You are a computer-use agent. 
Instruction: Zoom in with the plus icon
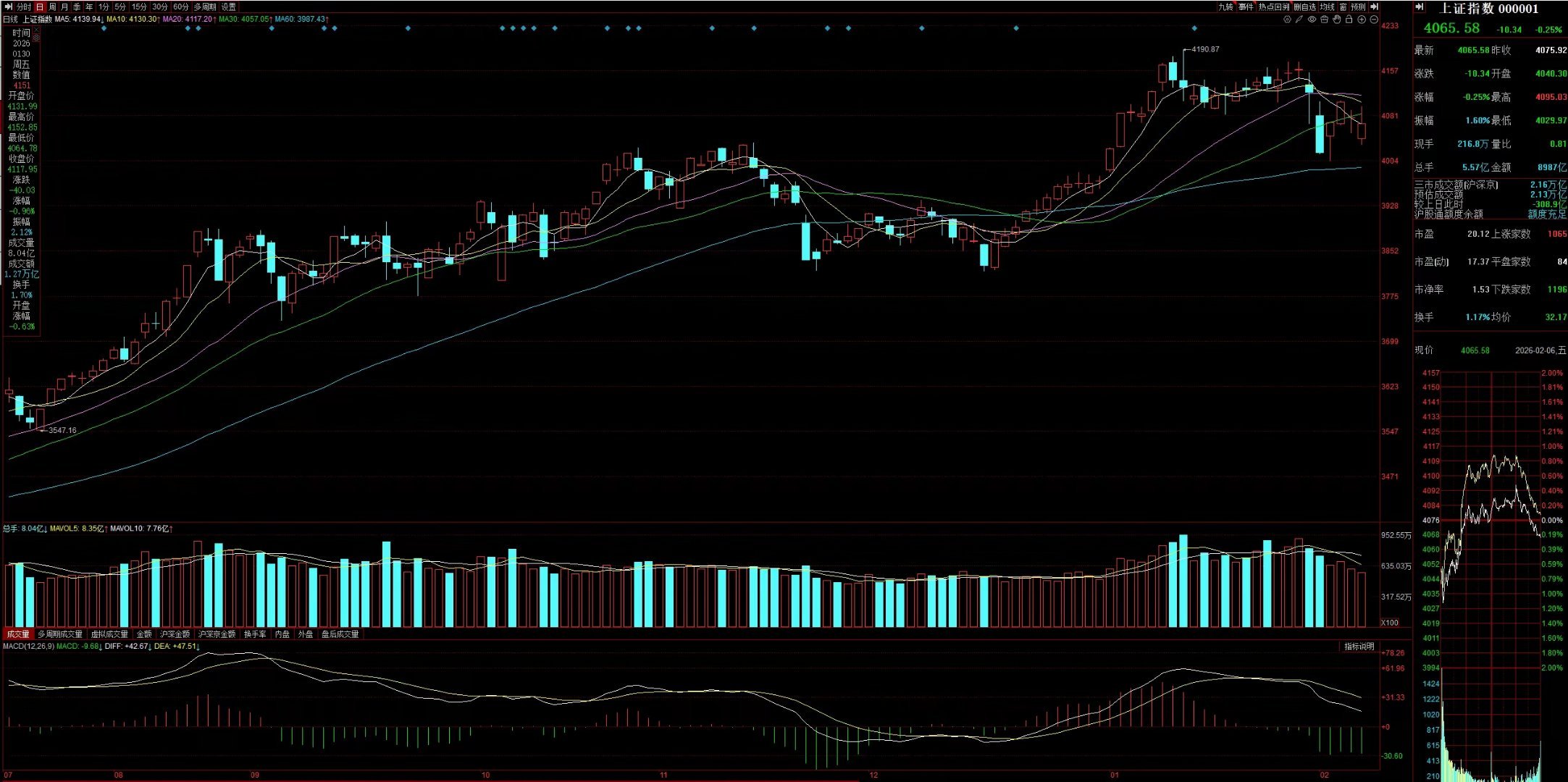click(x=1362, y=20)
